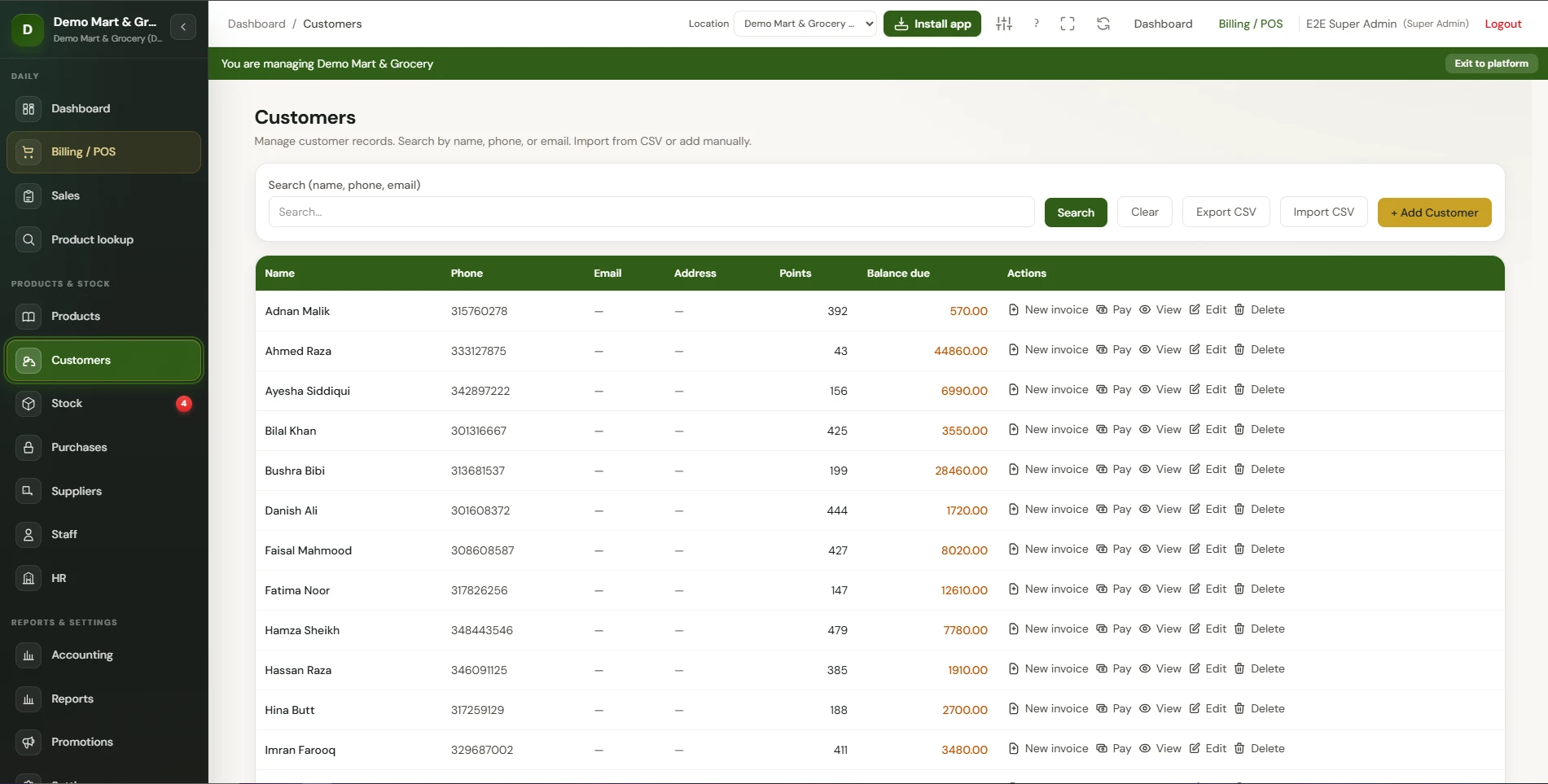
Task: Edit Ahmed Raza's customer record
Action: [1208, 349]
